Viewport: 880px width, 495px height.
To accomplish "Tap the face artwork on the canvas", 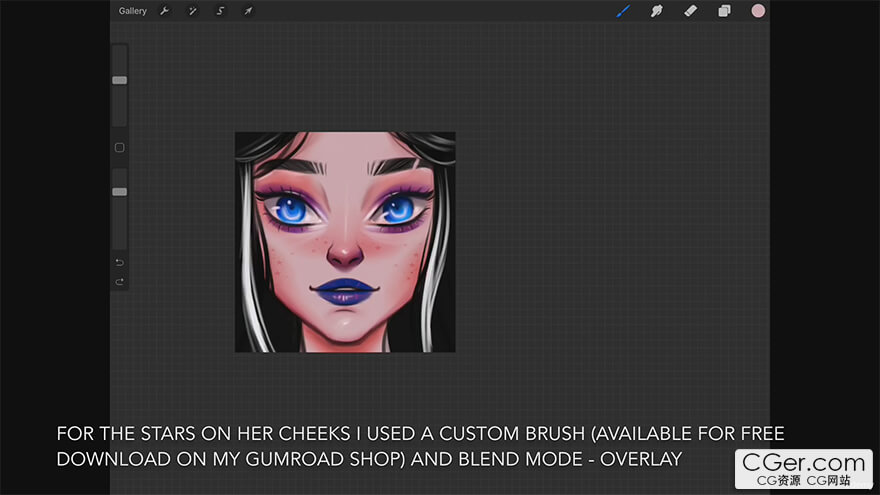I will (345, 242).
